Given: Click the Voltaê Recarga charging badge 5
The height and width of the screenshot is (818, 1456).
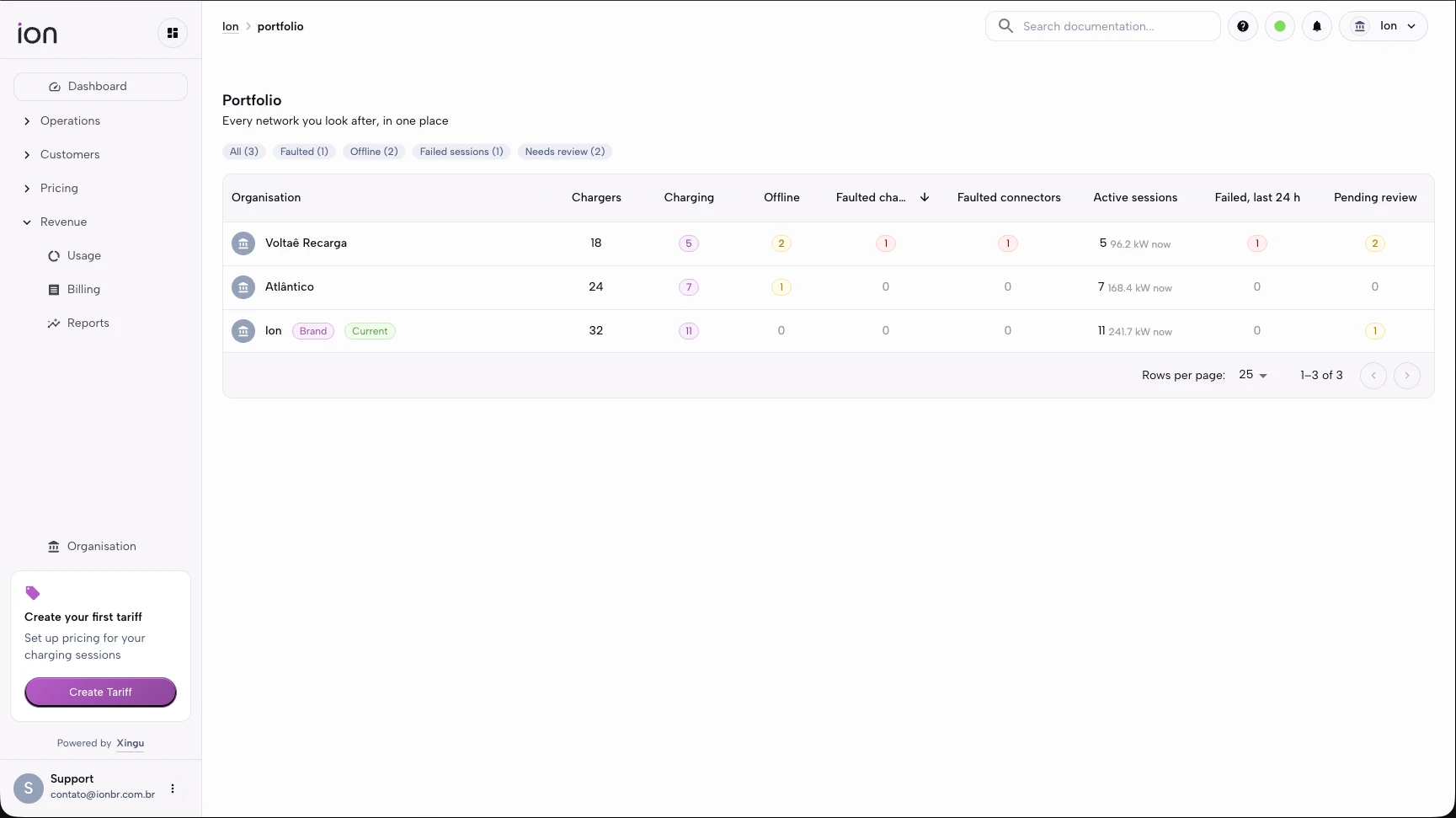Looking at the screenshot, I should point(689,243).
